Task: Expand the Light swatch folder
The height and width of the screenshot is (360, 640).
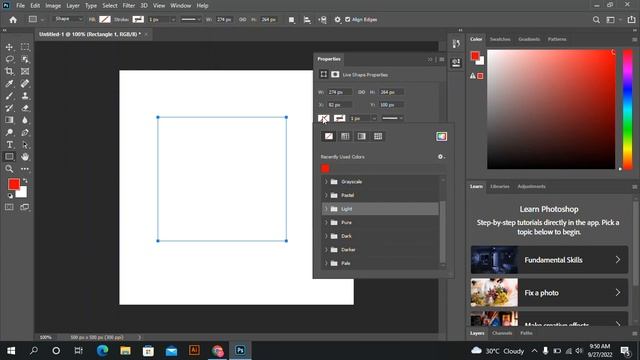Action: (326, 209)
